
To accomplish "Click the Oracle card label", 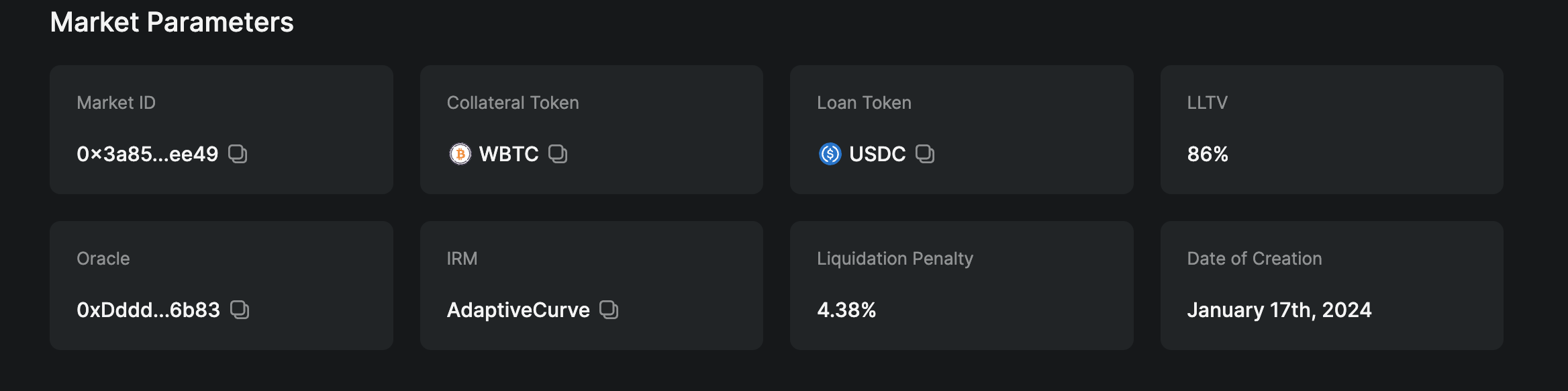I will point(104,258).
